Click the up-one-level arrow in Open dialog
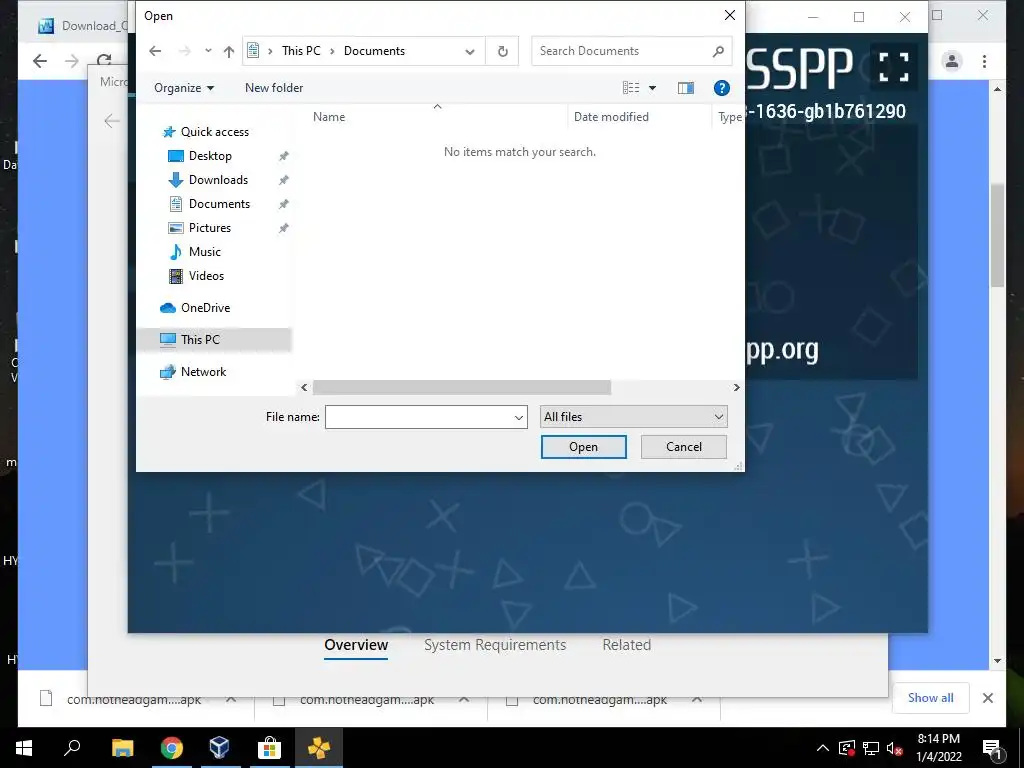Image resolution: width=1024 pixels, height=768 pixels. pyautogui.click(x=229, y=51)
